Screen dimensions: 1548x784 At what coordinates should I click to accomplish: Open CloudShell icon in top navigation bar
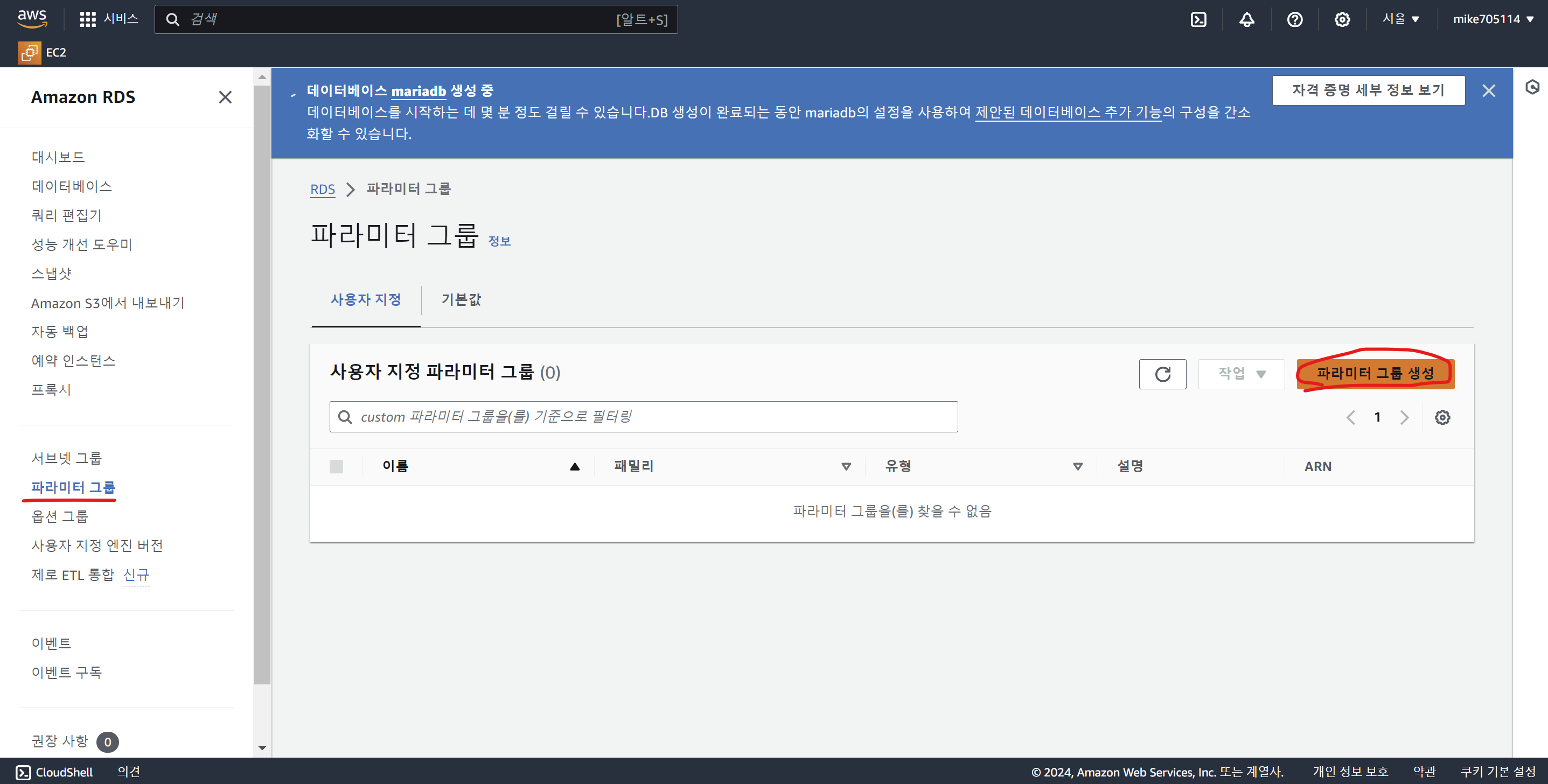[x=1198, y=19]
